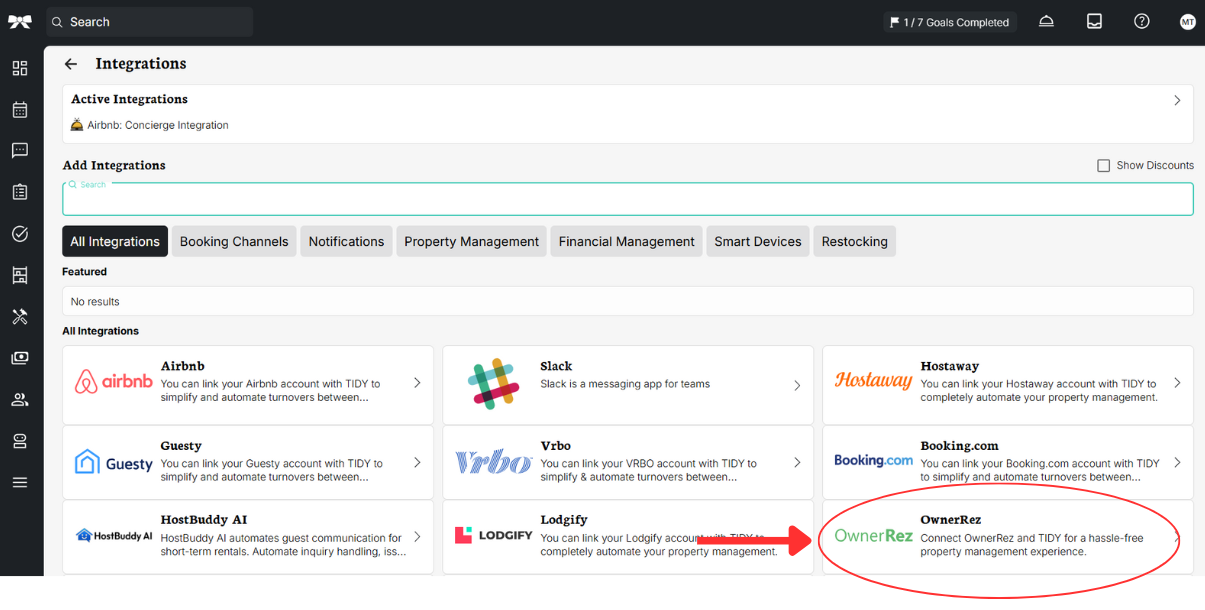Click the OwnerRez logo

click(873, 535)
